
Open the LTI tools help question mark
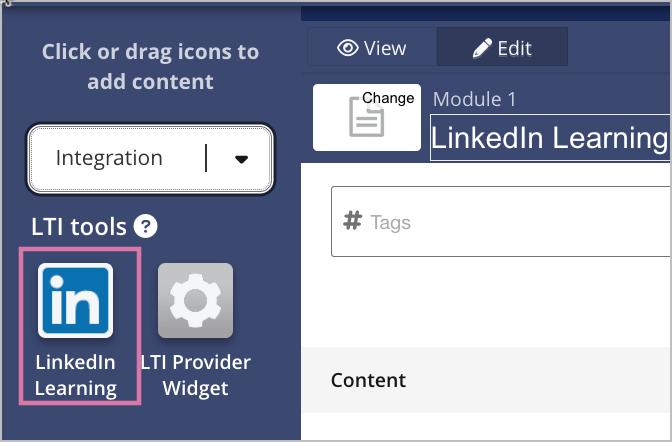click(x=145, y=226)
